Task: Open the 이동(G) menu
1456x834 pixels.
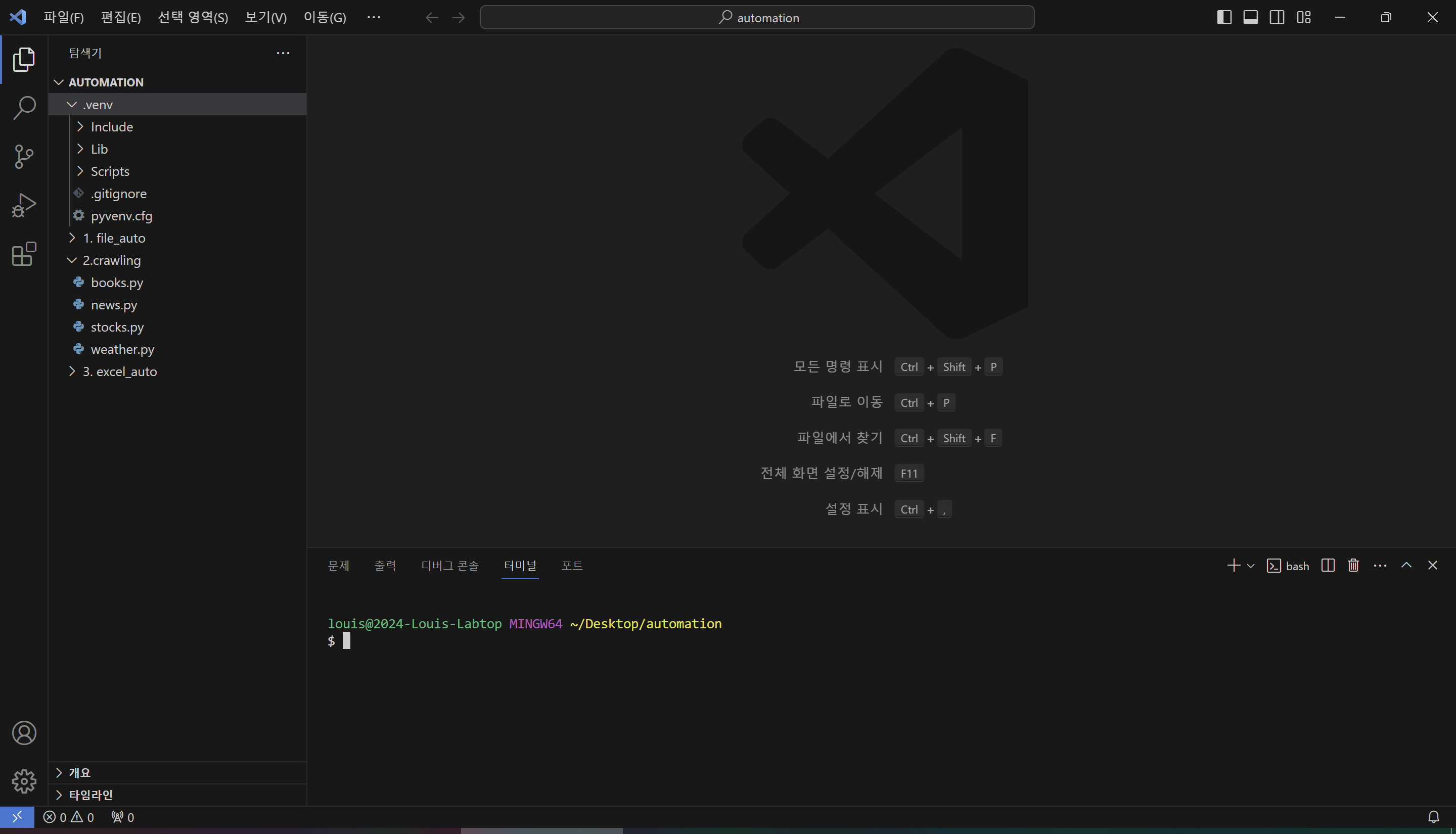Action: [325, 18]
